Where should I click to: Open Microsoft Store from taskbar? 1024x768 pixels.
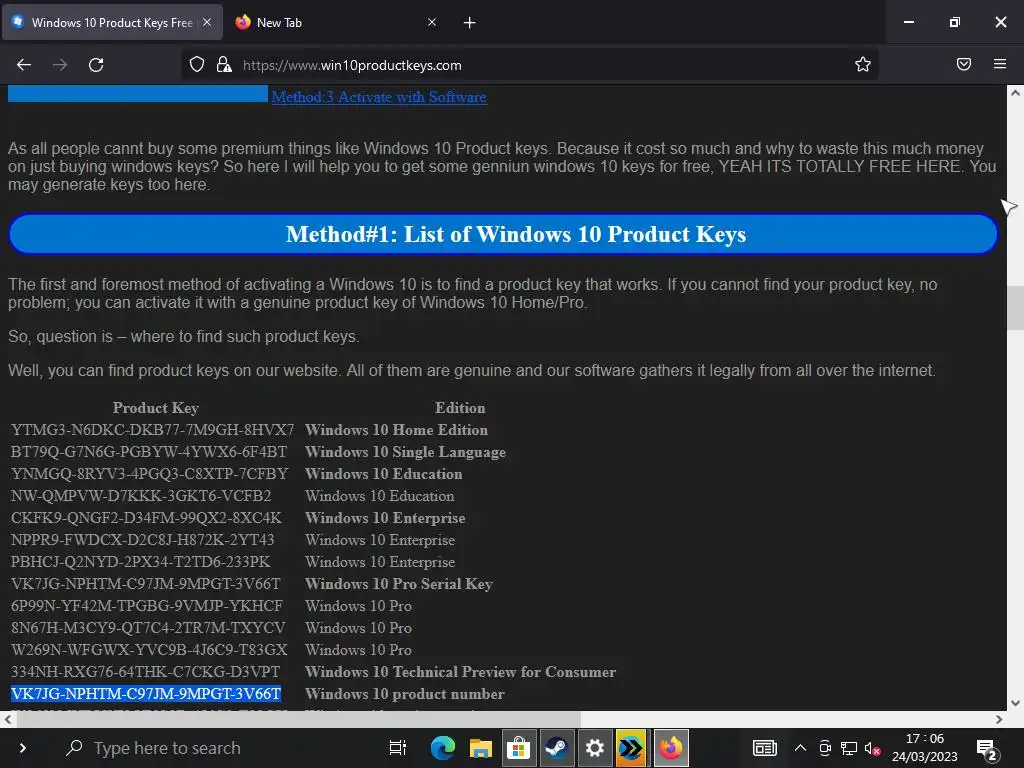[519, 748]
